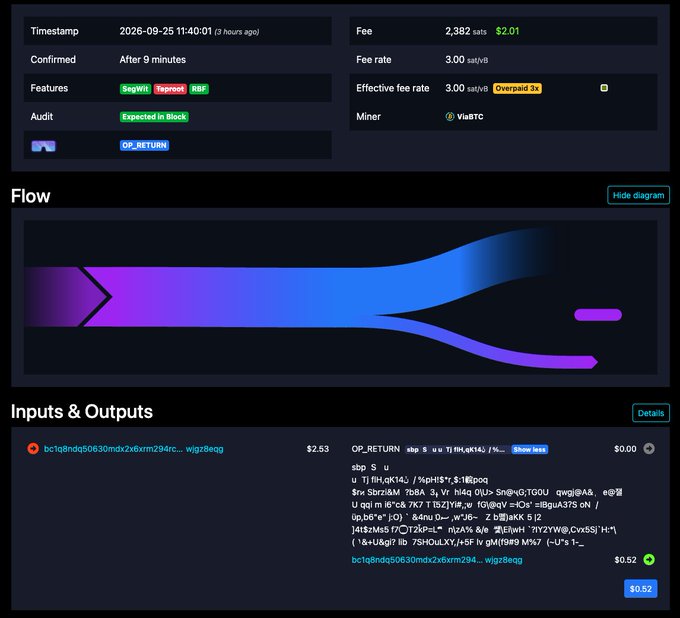
Task: Click Show less on OP_RETURN data
Action: pos(530,449)
